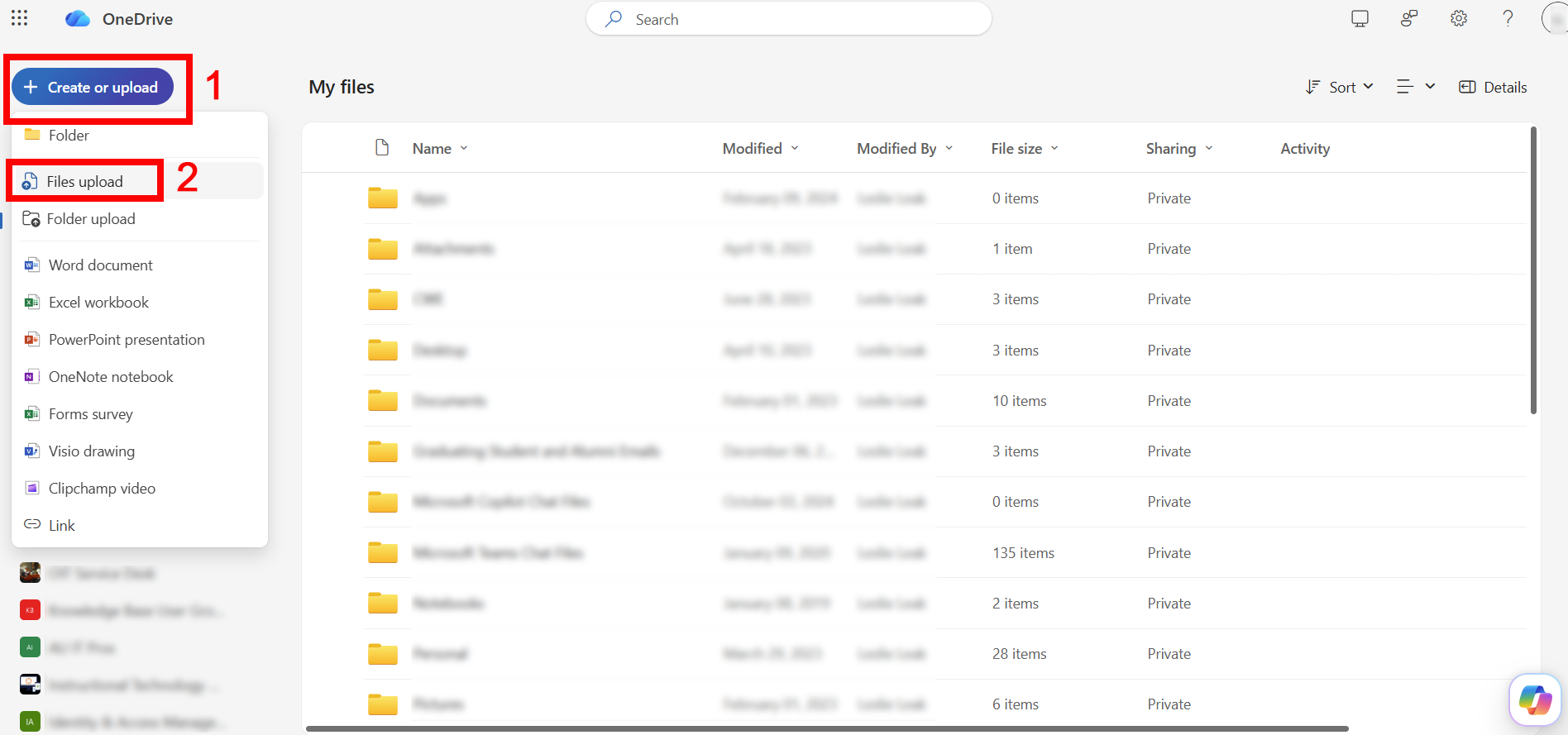Image resolution: width=1568 pixels, height=735 pixels.
Task: Click the file type column header icon
Action: [381, 148]
